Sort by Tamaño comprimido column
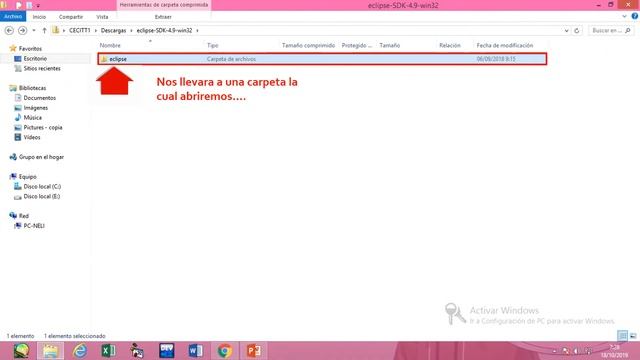 (308, 45)
